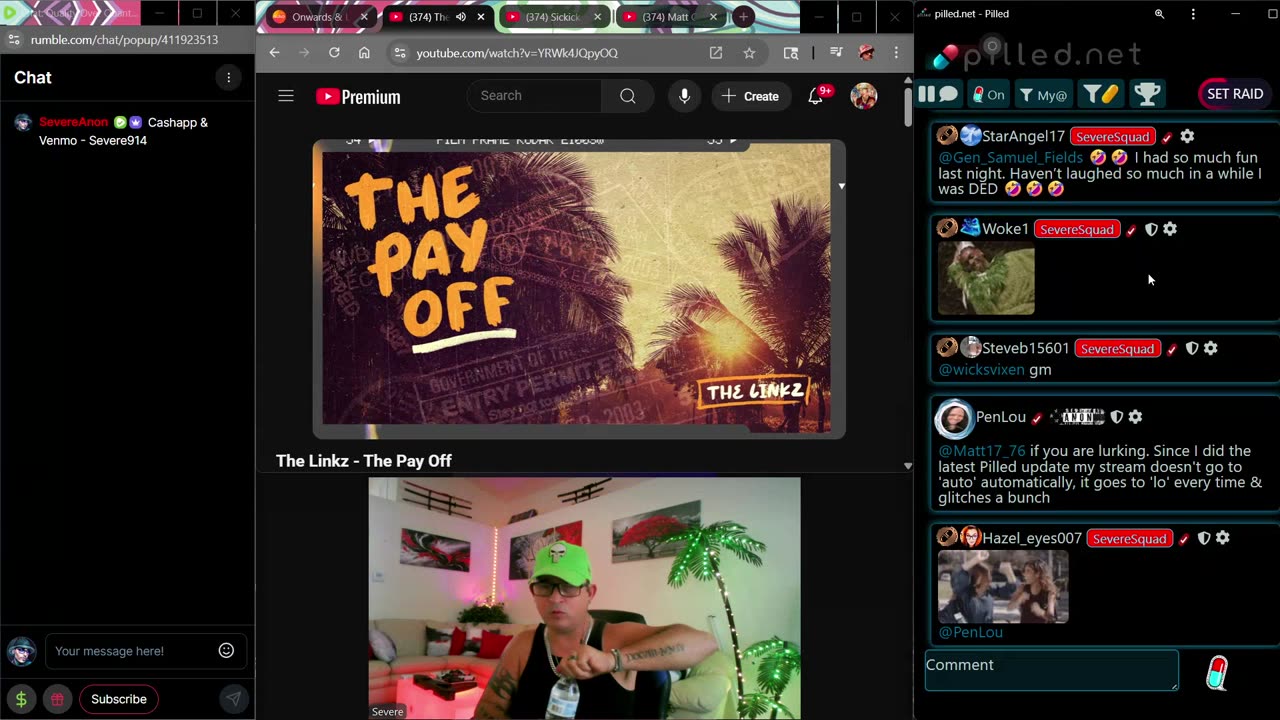The height and width of the screenshot is (720, 1280).
Task: Open Pilled window three-dot menu
Action: [x=1193, y=14]
